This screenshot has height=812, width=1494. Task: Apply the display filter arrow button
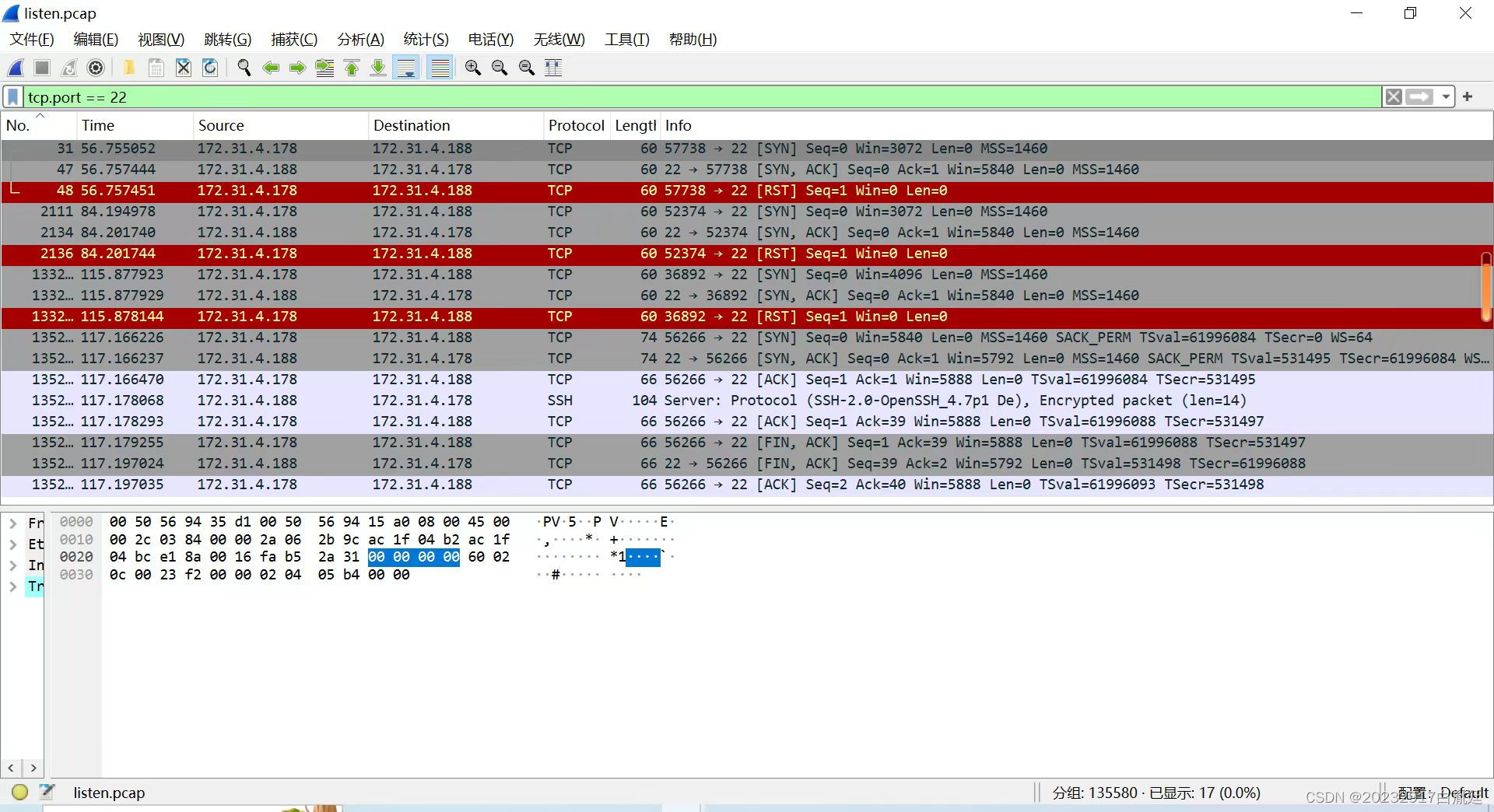coord(1419,97)
